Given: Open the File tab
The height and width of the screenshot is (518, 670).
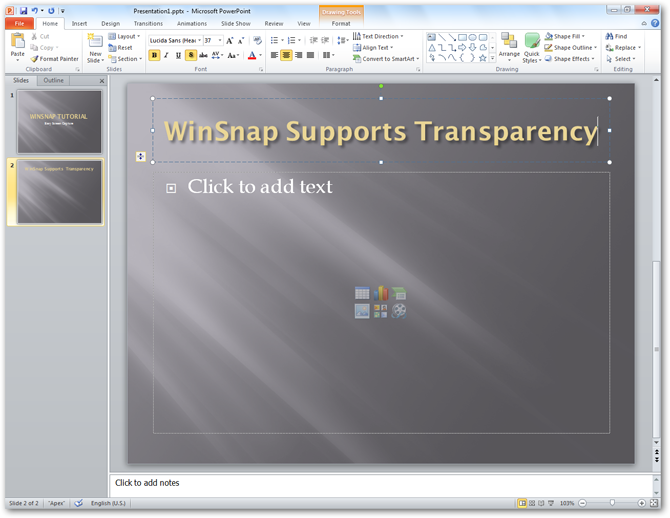Looking at the screenshot, I should pyautogui.click(x=20, y=24).
